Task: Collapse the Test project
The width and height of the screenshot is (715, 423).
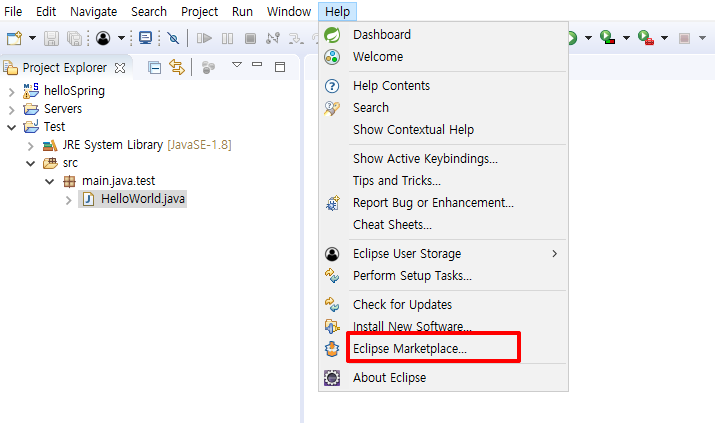Action: pyautogui.click(x=11, y=128)
